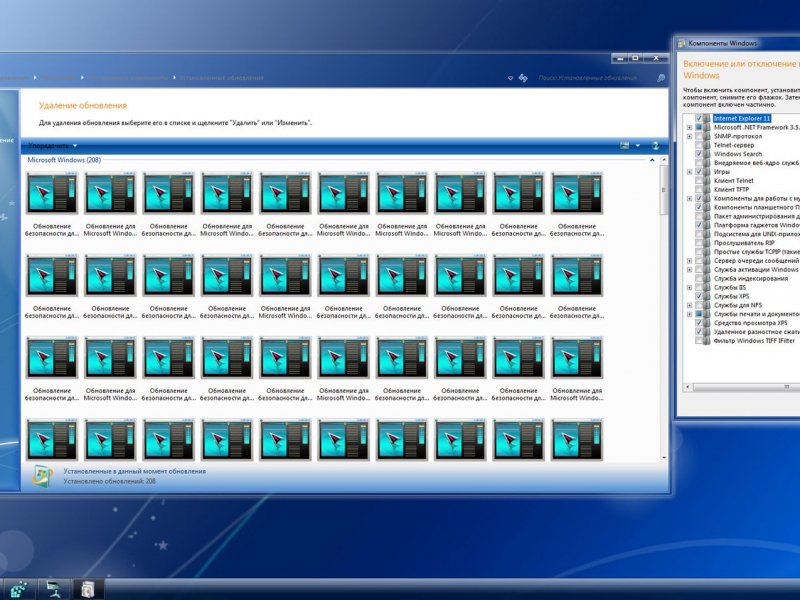The height and width of the screenshot is (600, 800).
Task: Check the Клиент Telnet checkbox
Action: click(698, 181)
